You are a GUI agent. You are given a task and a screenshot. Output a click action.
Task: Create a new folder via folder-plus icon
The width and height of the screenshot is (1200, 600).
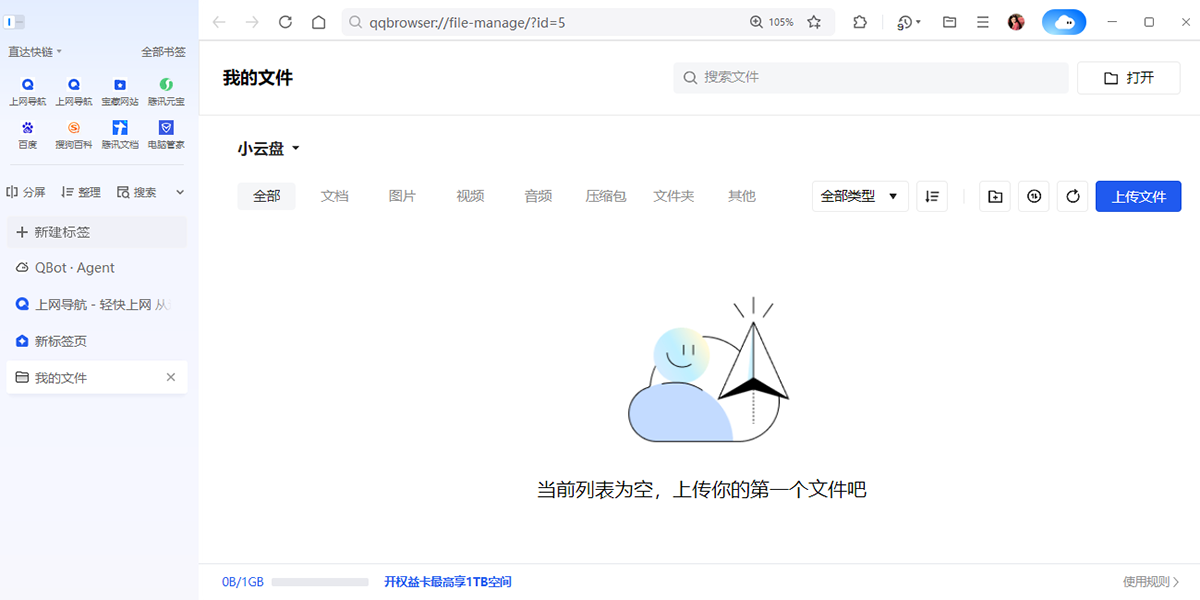(995, 196)
